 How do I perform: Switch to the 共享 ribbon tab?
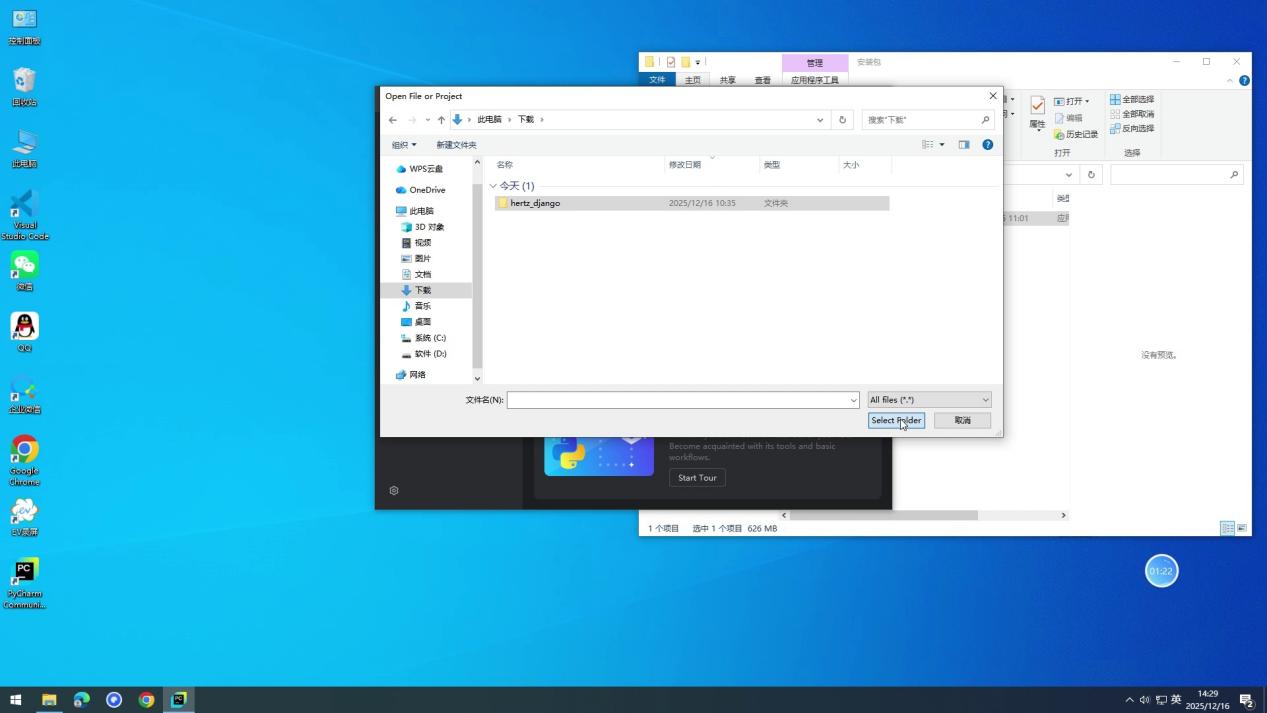coord(727,80)
